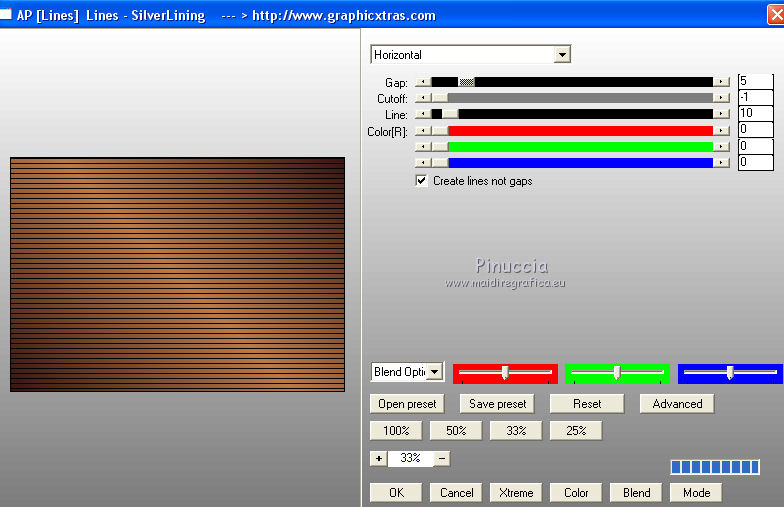
Task: Click left arrow of blue color slider
Action: pyautogui.click(x=421, y=162)
